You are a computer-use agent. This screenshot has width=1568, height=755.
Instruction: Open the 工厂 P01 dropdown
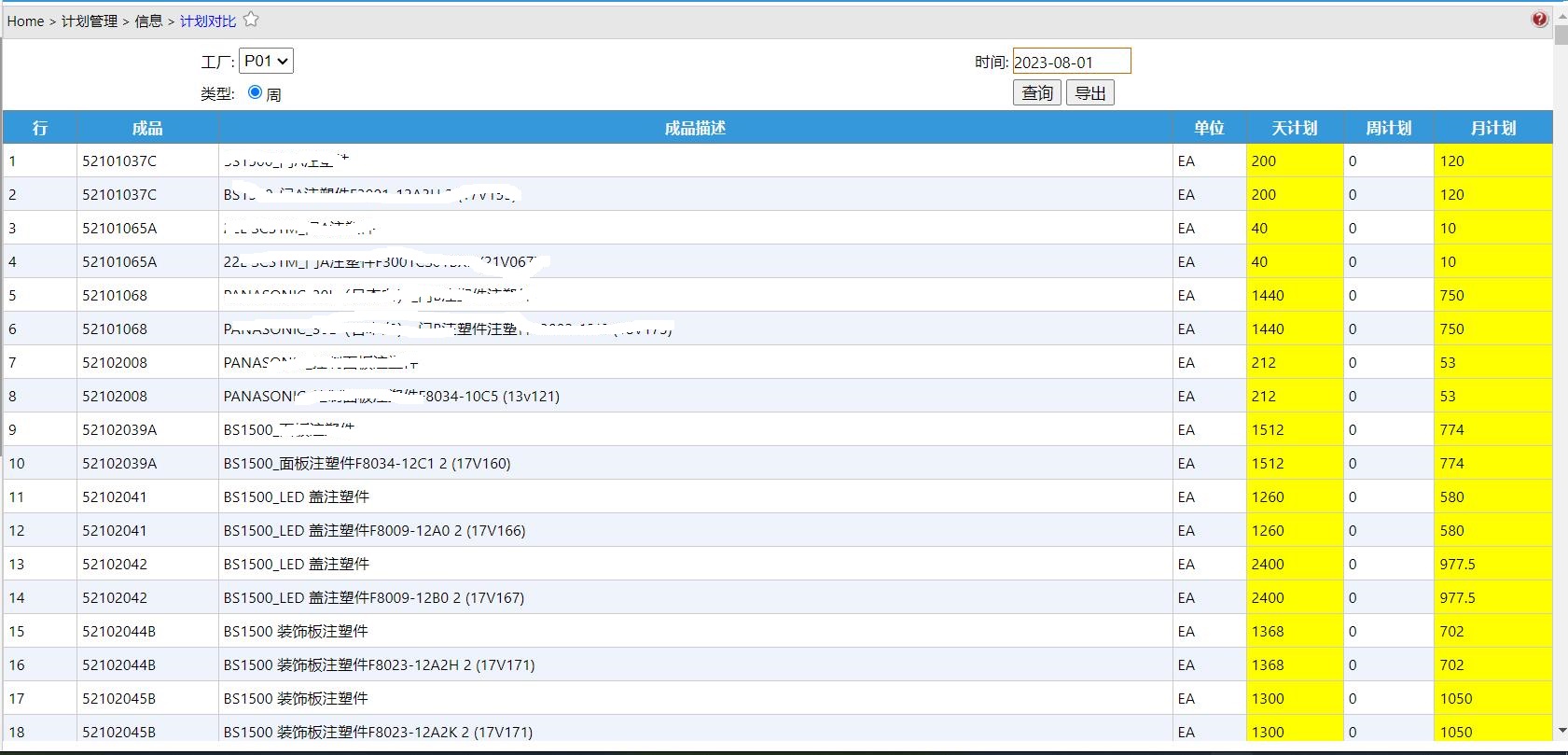coord(266,62)
